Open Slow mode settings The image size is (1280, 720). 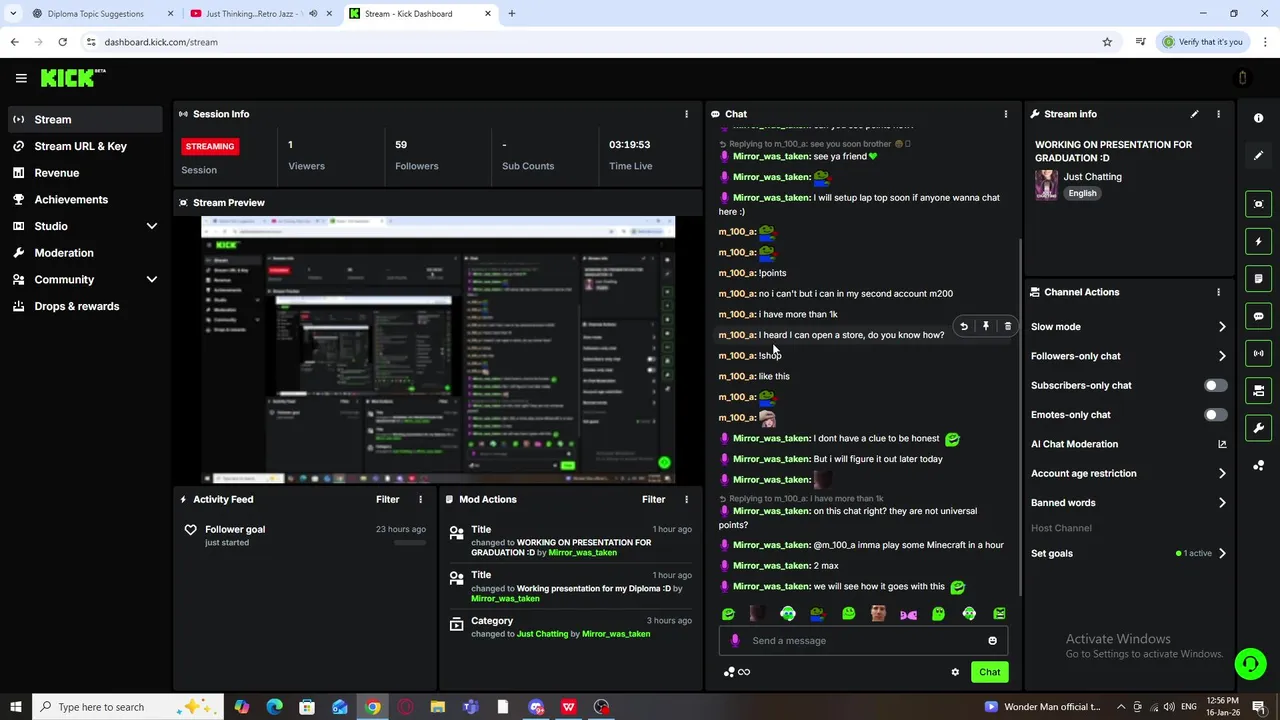tap(1128, 327)
